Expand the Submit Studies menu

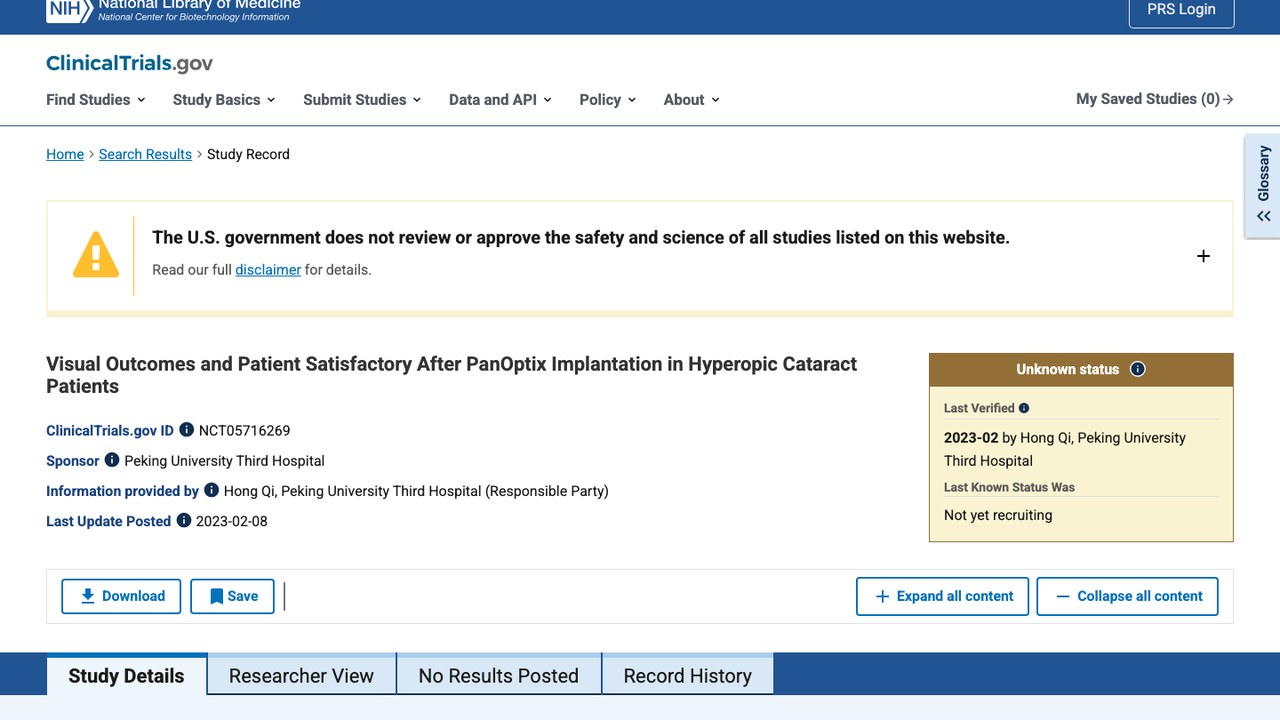pyautogui.click(x=362, y=99)
